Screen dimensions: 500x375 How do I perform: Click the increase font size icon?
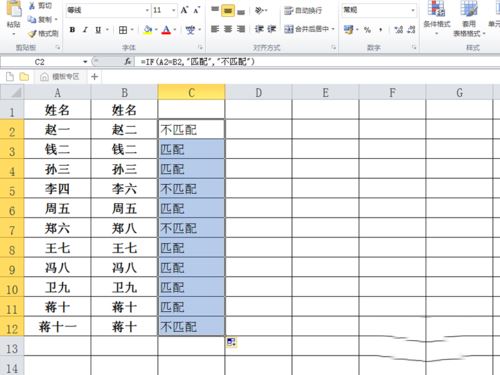184,10
